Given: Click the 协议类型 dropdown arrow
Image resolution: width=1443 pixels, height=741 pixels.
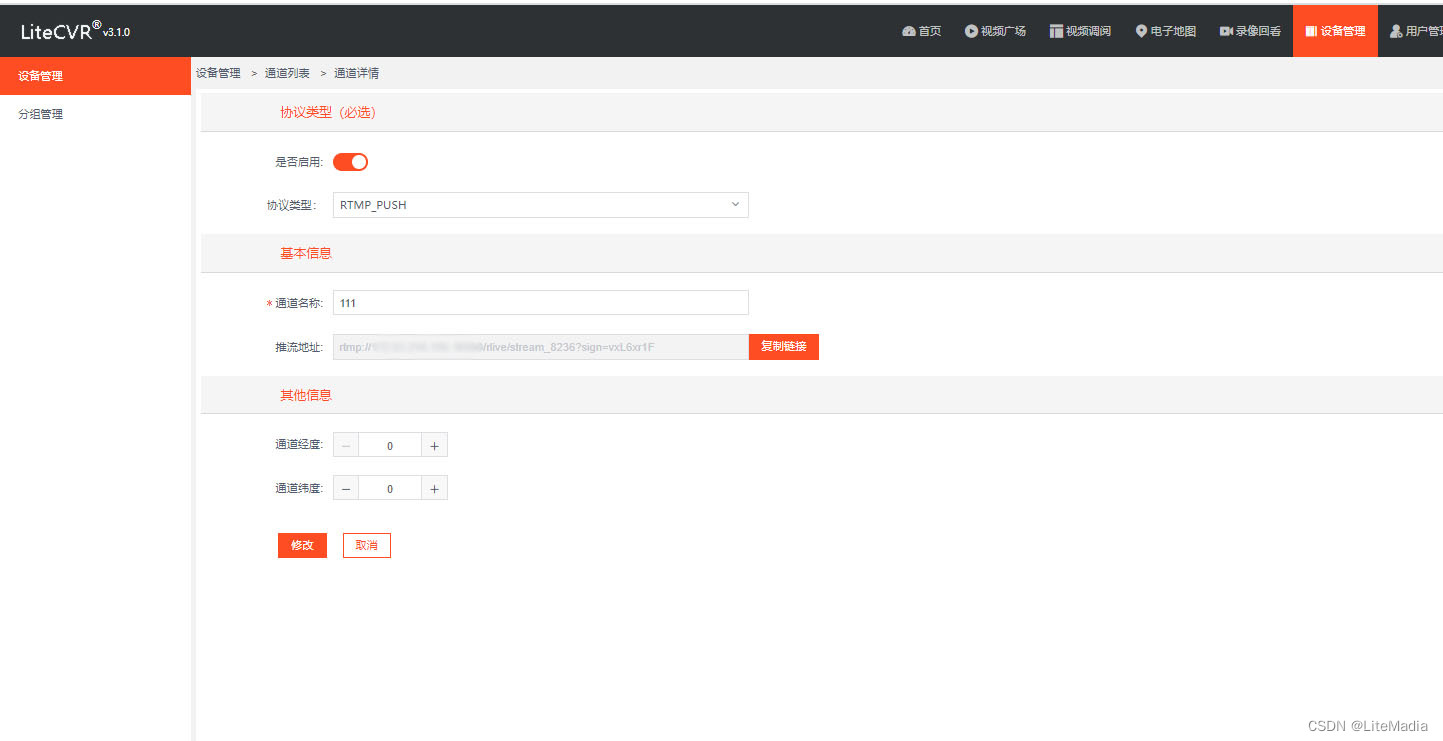Looking at the screenshot, I should click(735, 205).
